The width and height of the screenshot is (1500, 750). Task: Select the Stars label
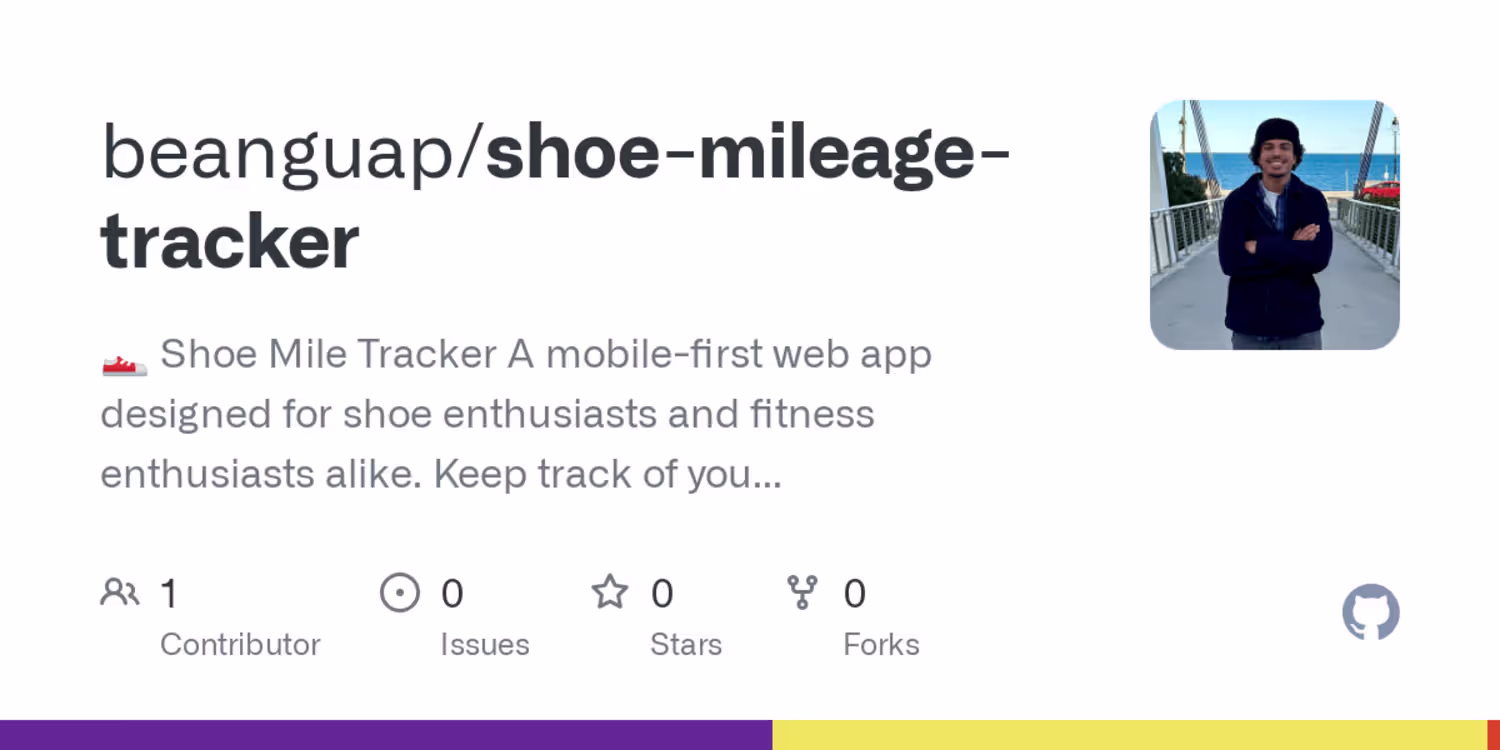[686, 645]
